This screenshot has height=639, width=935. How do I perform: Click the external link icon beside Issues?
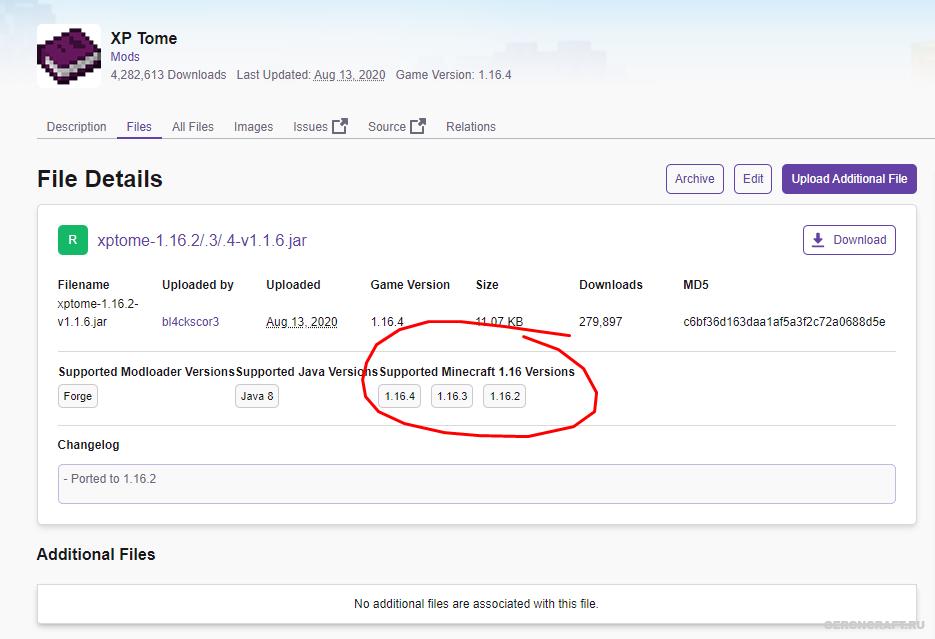click(340, 126)
